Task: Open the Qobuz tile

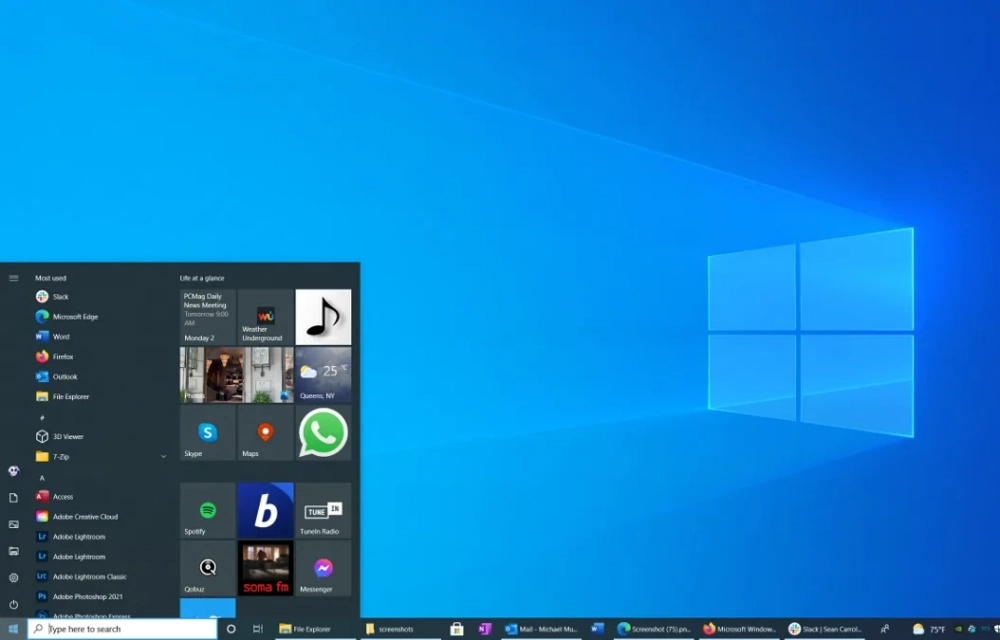Action: click(x=208, y=568)
